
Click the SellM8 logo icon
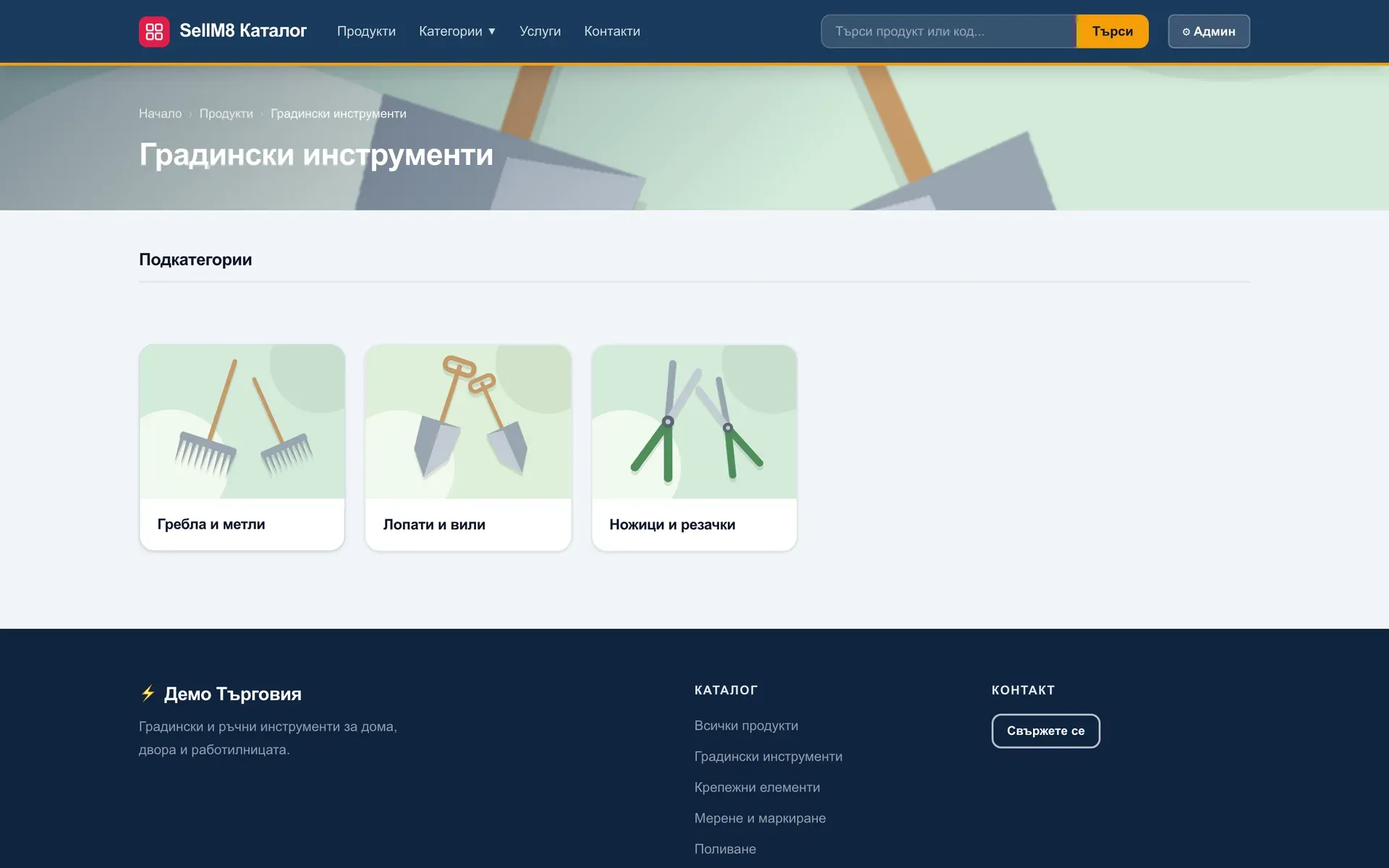click(x=154, y=31)
